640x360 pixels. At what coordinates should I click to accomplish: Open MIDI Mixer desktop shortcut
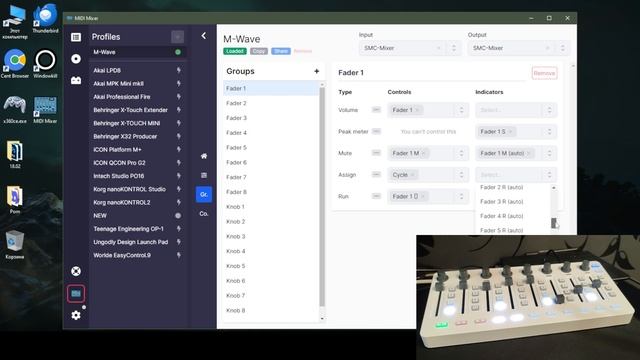[x=45, y=109]
